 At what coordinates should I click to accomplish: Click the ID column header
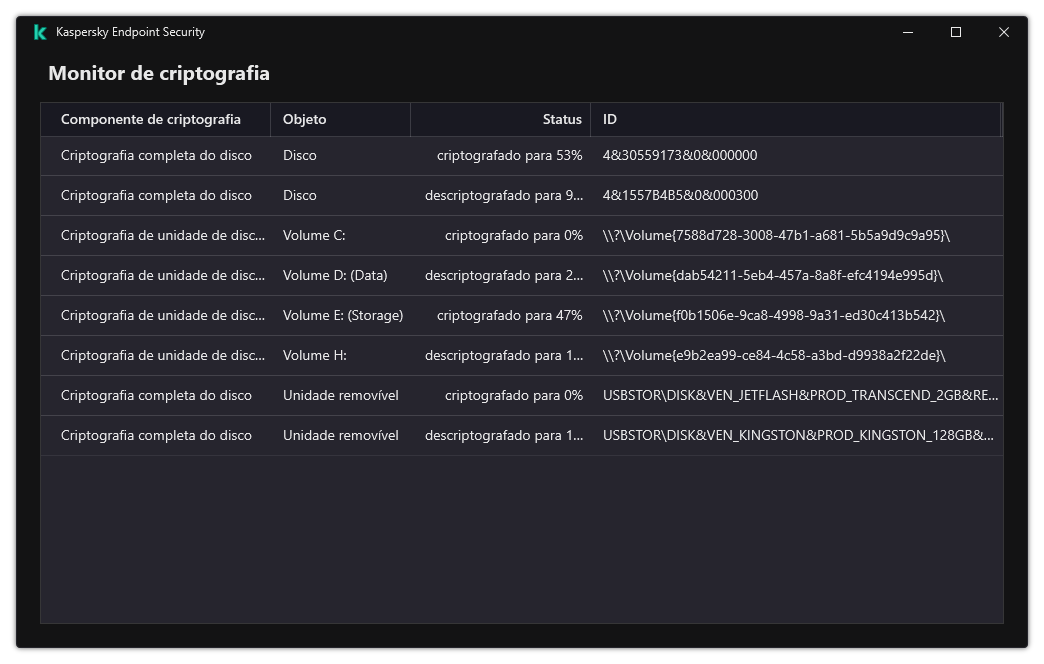tap(610, 119)
